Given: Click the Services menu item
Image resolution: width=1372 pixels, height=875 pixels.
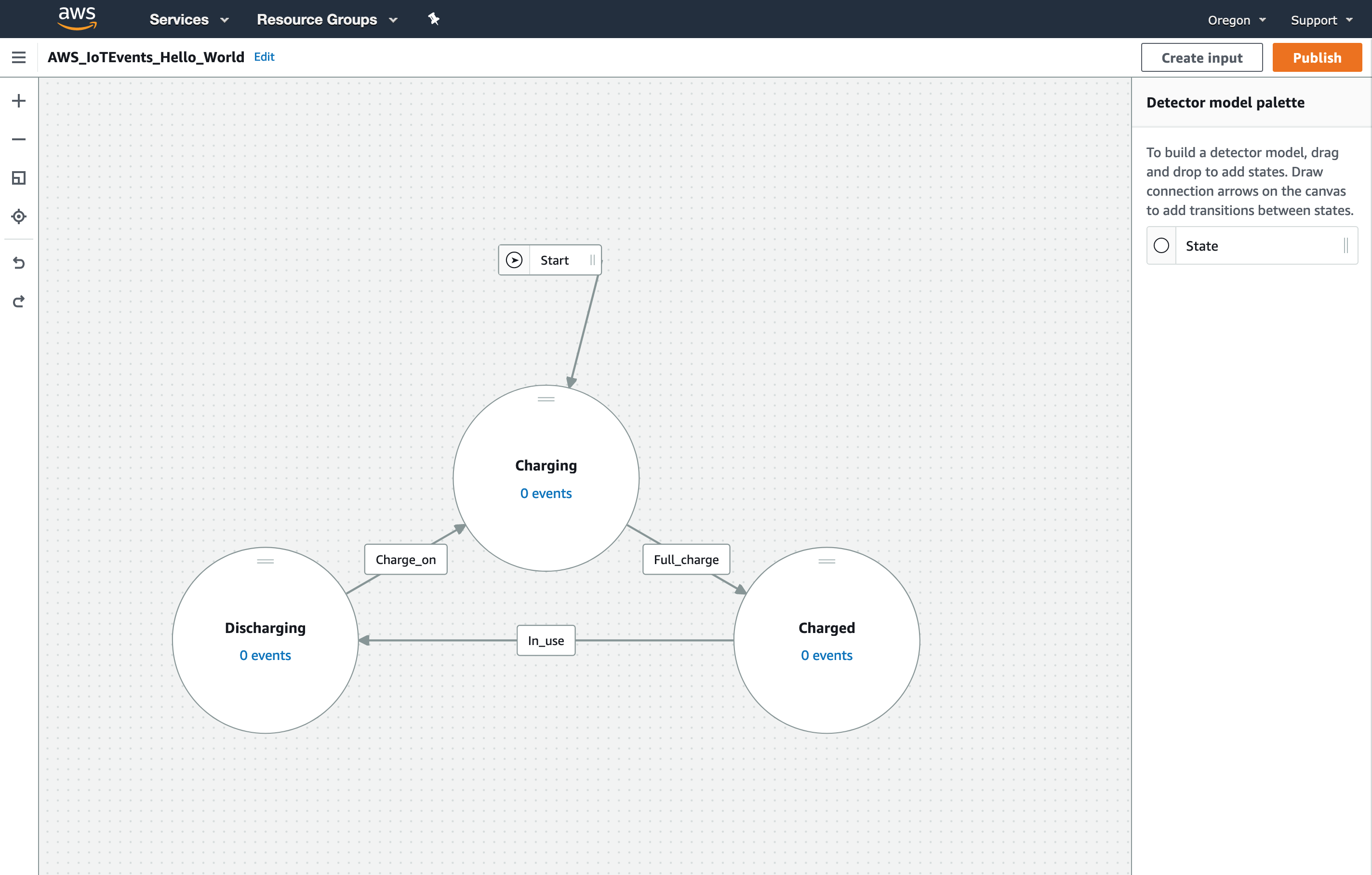Looking at the screenshot, I should (x=178, y=19).
